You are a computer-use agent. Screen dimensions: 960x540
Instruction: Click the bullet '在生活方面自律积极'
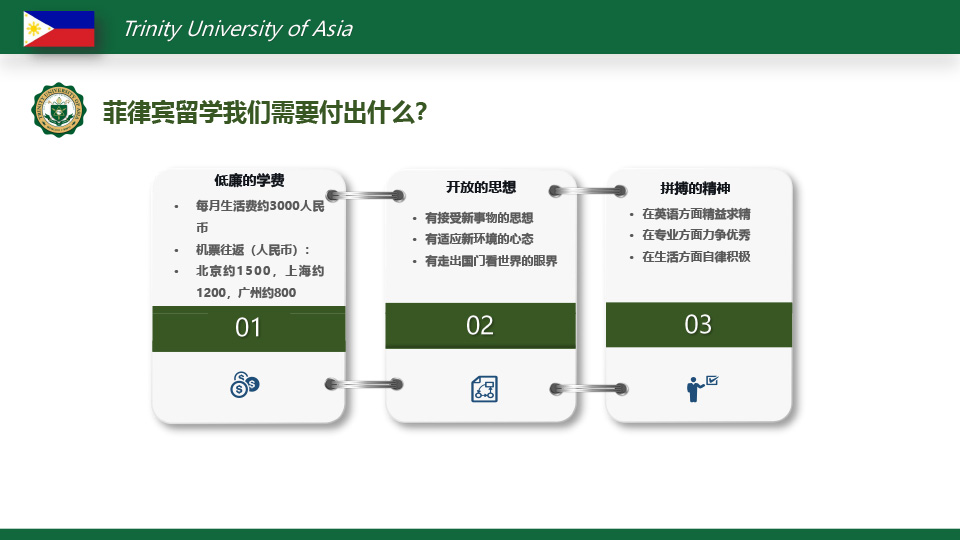pos(696,257)
